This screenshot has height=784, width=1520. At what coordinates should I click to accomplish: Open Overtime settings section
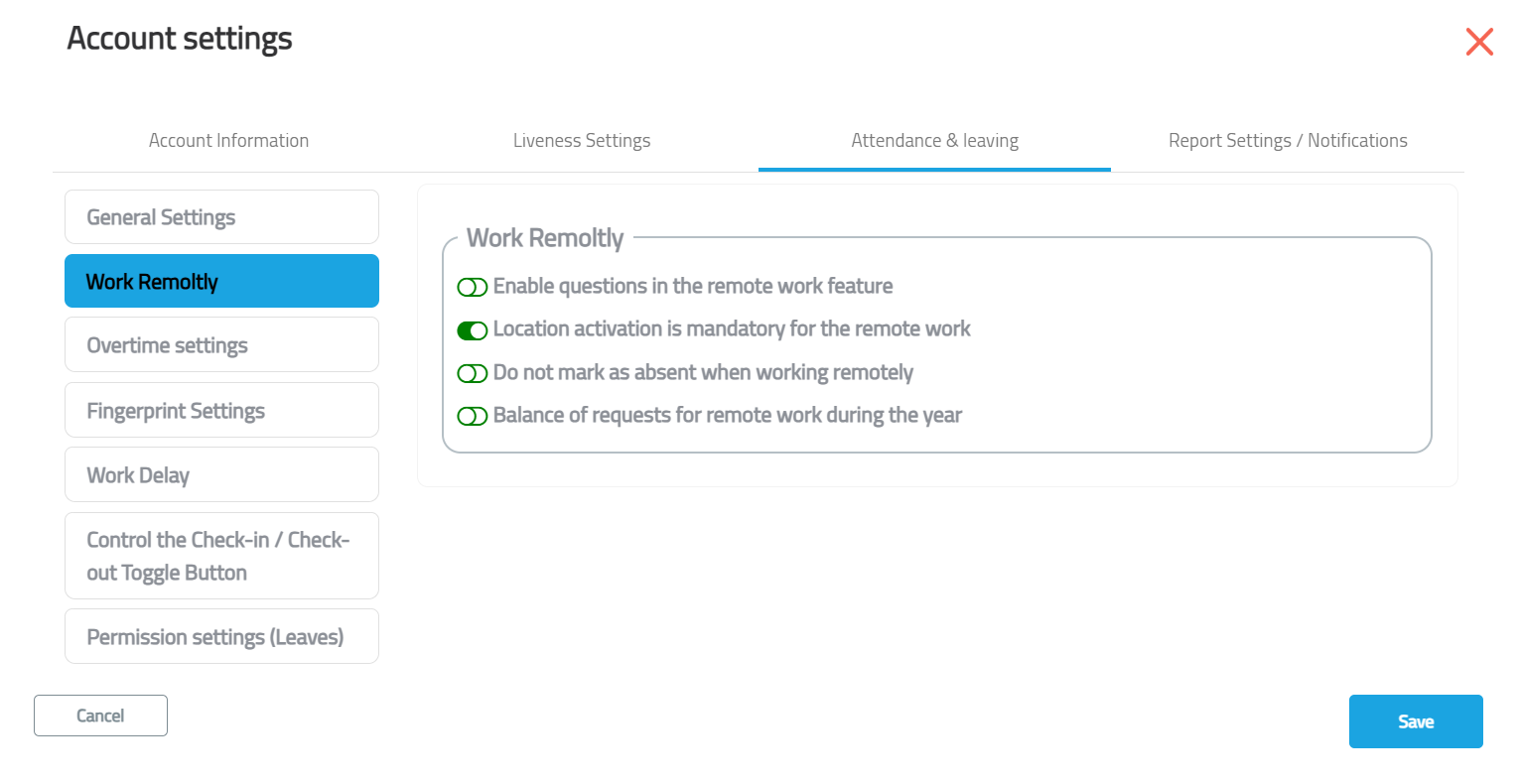click(x=221, y=344)
